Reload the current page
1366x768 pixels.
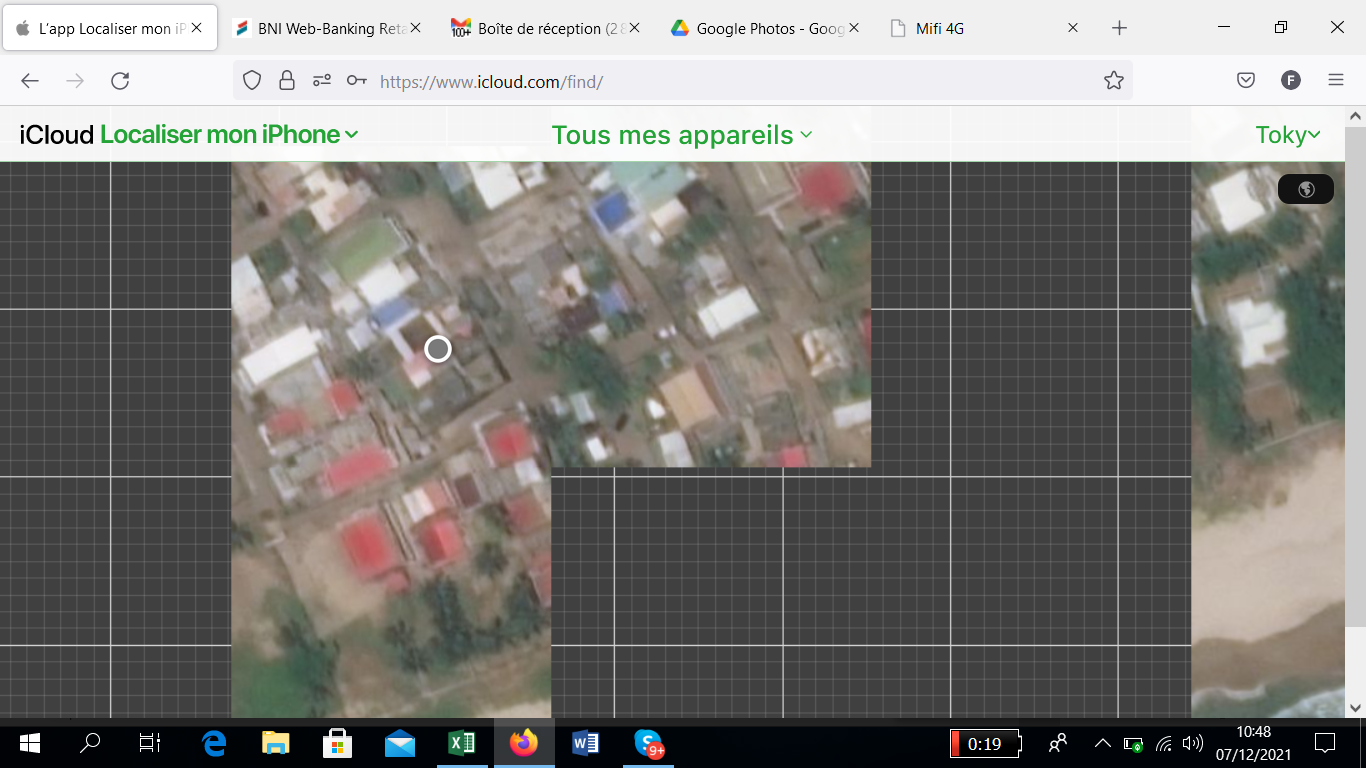120,81
